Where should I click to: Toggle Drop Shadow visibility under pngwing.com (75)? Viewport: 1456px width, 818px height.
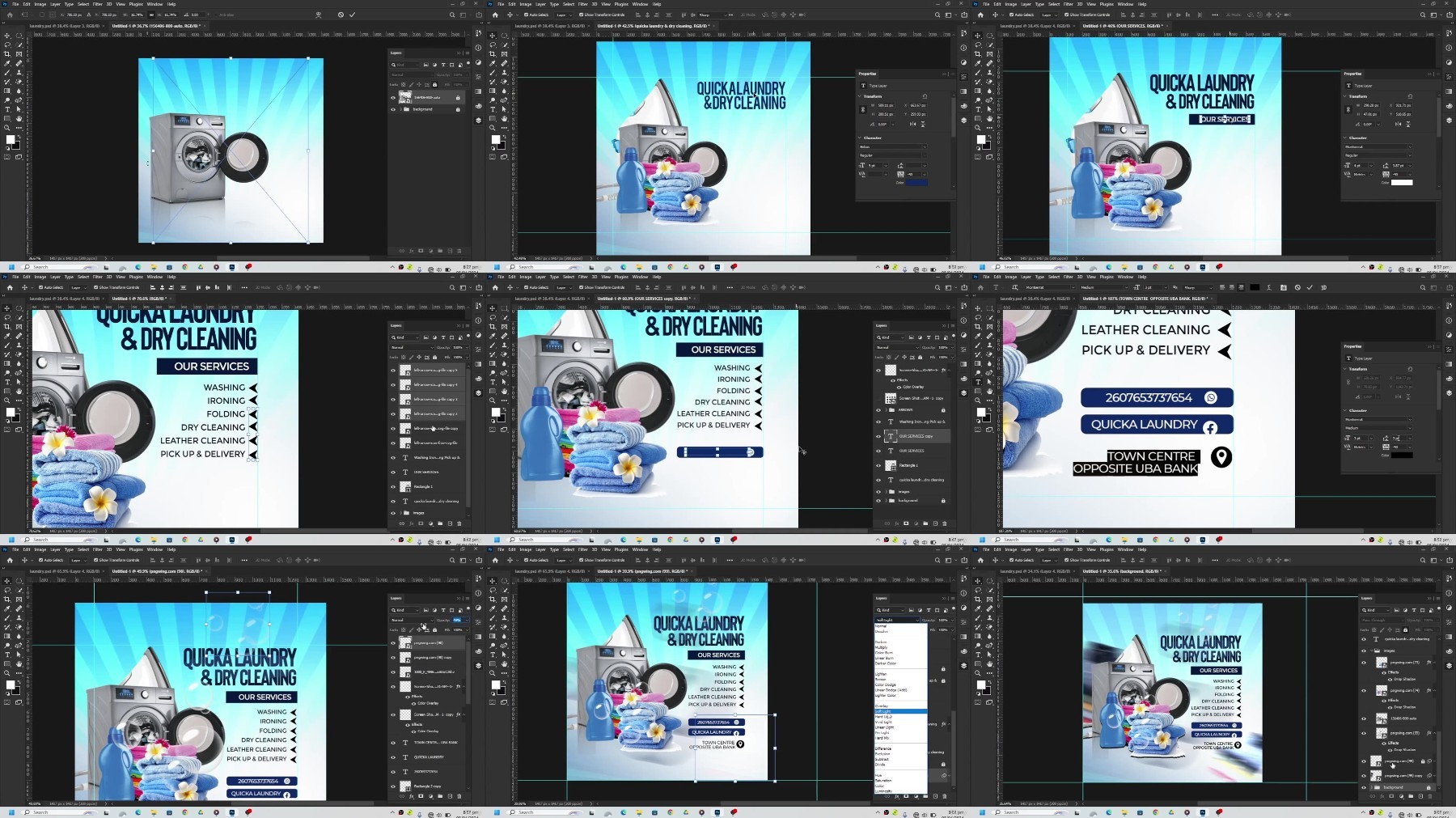[1390, 679]
